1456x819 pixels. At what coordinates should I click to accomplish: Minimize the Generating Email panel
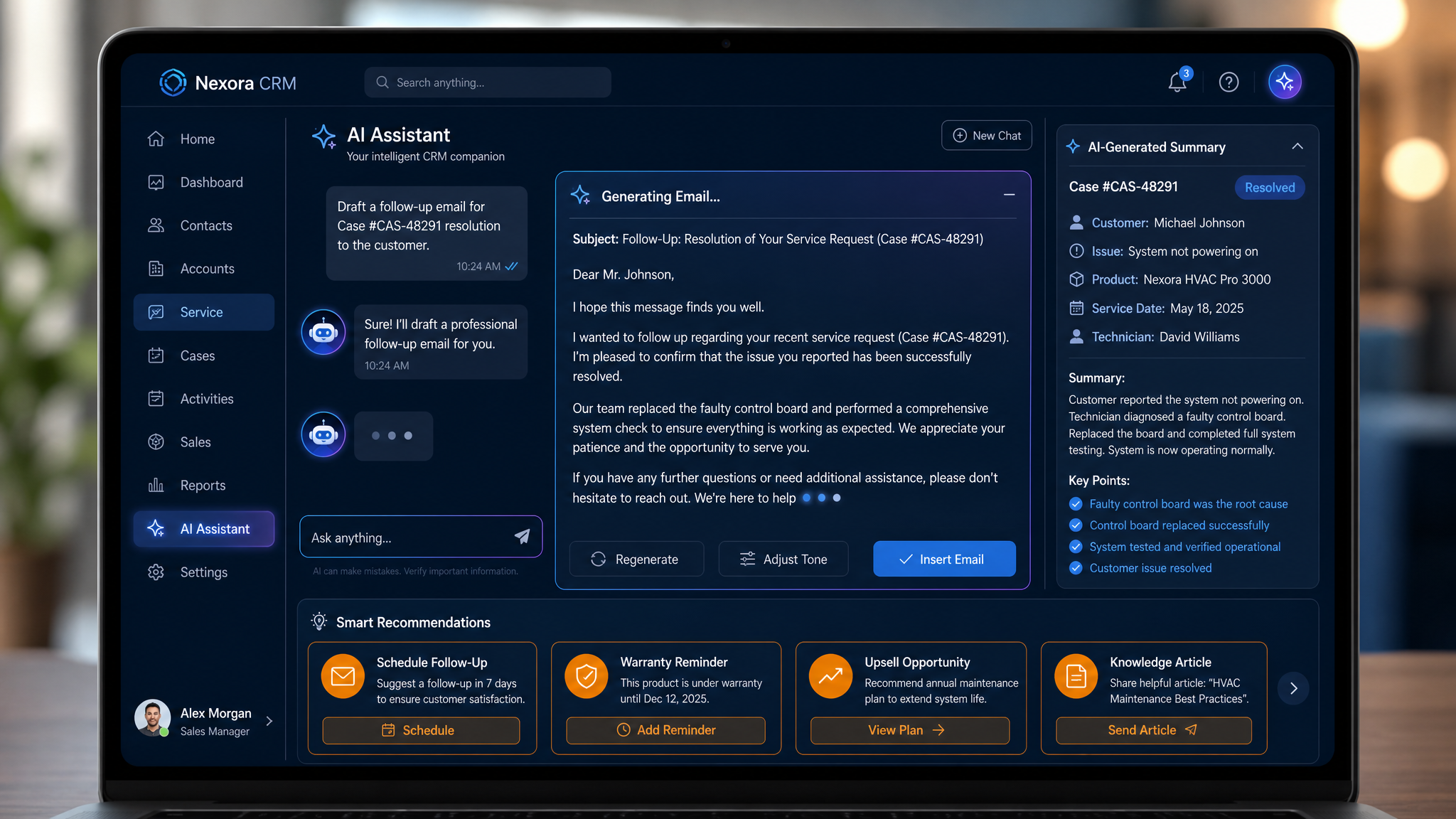1009,195
